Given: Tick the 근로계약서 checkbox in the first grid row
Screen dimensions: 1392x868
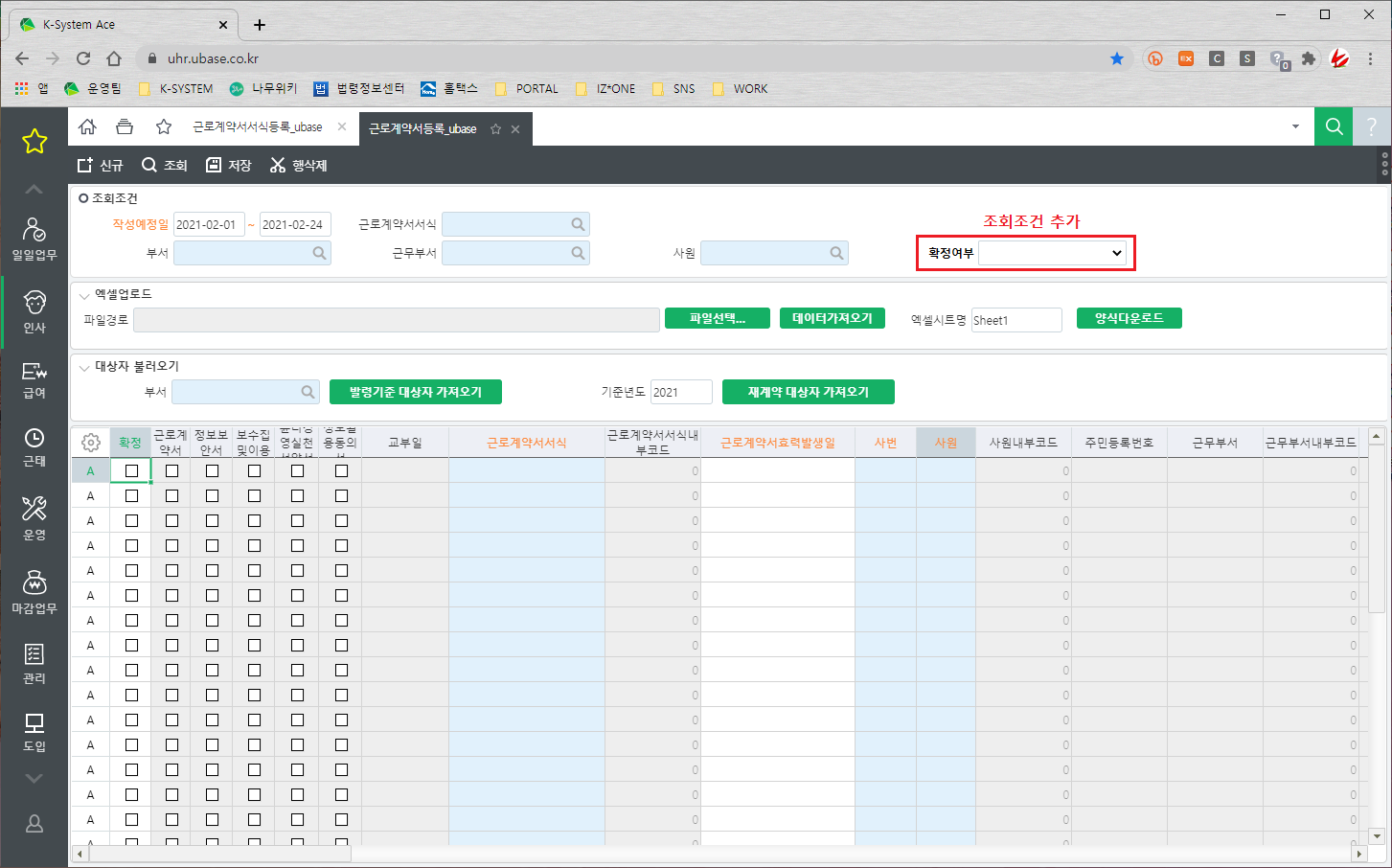Looking at the screenshot, I should [171, 470].
